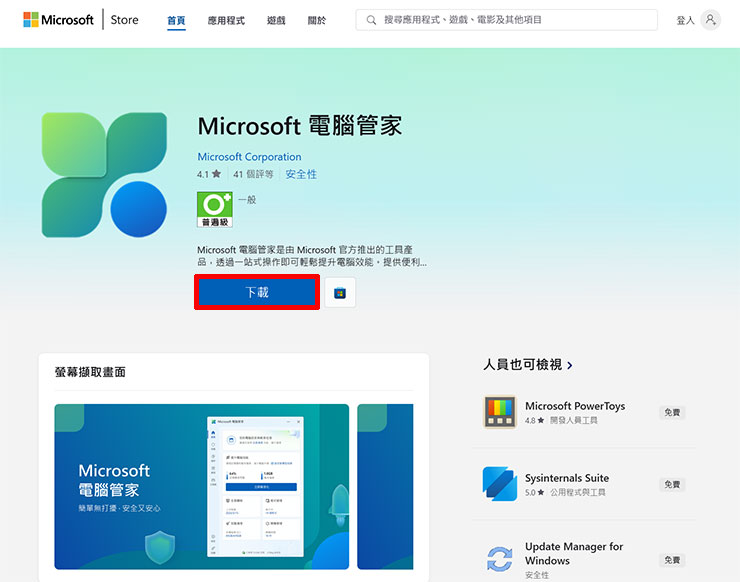Screen dimensions: 740x582
Task: Click the 螢幕擷取畫面 section heading
Action: [90, 372]
